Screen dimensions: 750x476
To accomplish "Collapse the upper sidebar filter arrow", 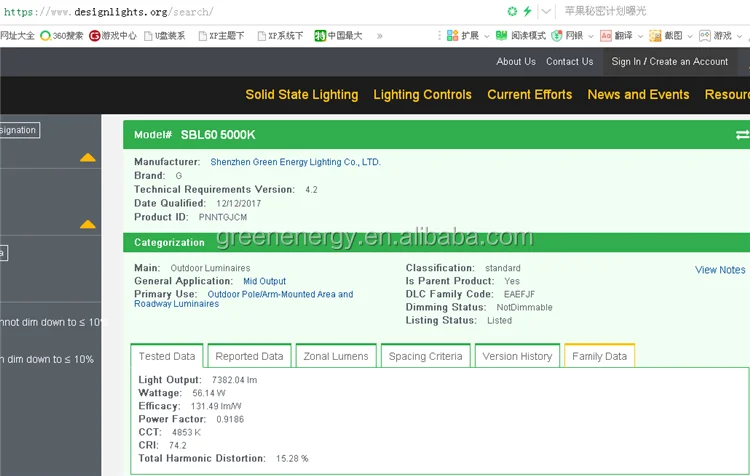I will coord(88,157).
